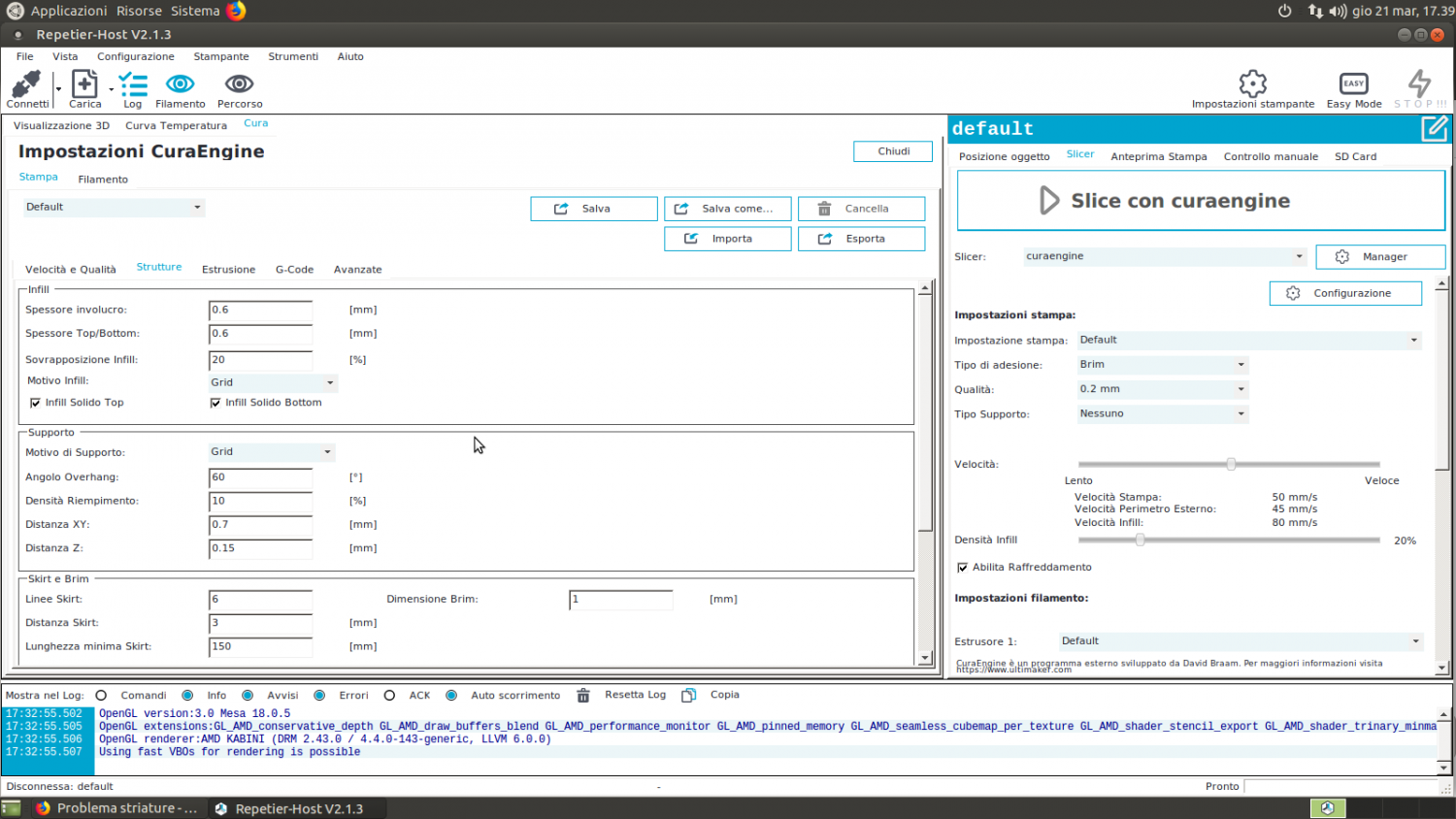Toggle the Log panel icon

click(133, 84)
